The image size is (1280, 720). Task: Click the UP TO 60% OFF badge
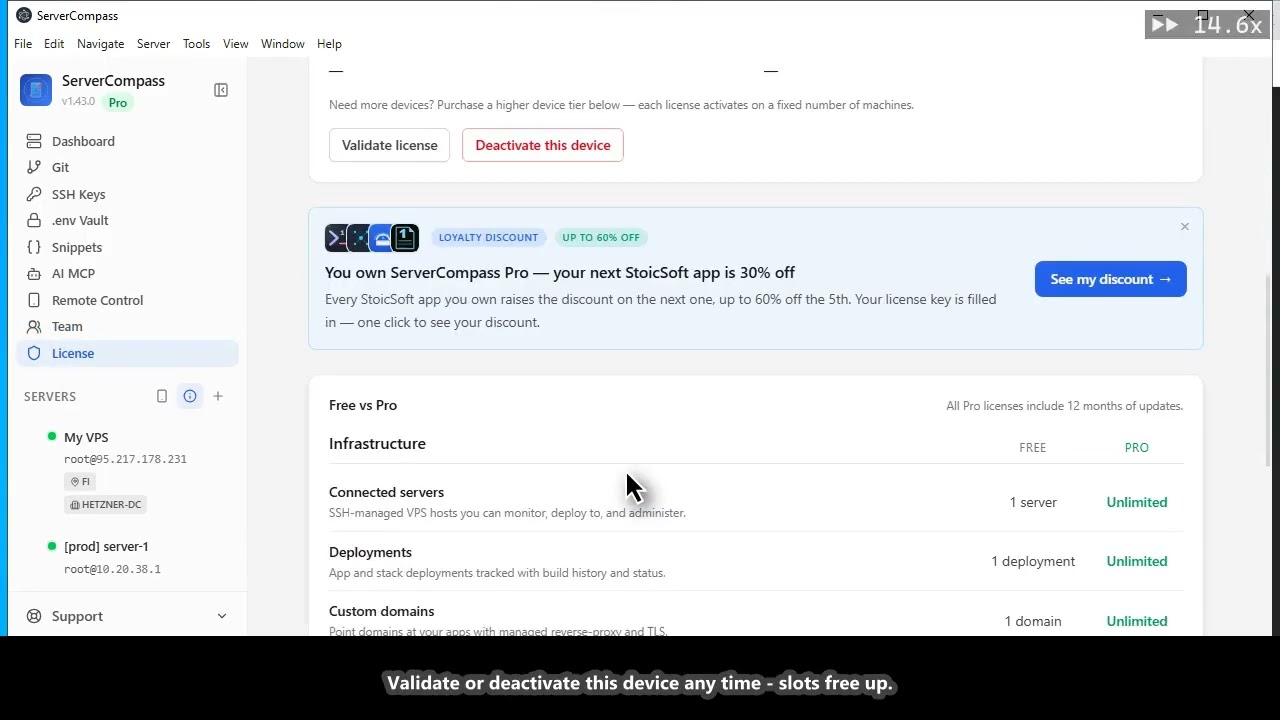tap(601, 237)
